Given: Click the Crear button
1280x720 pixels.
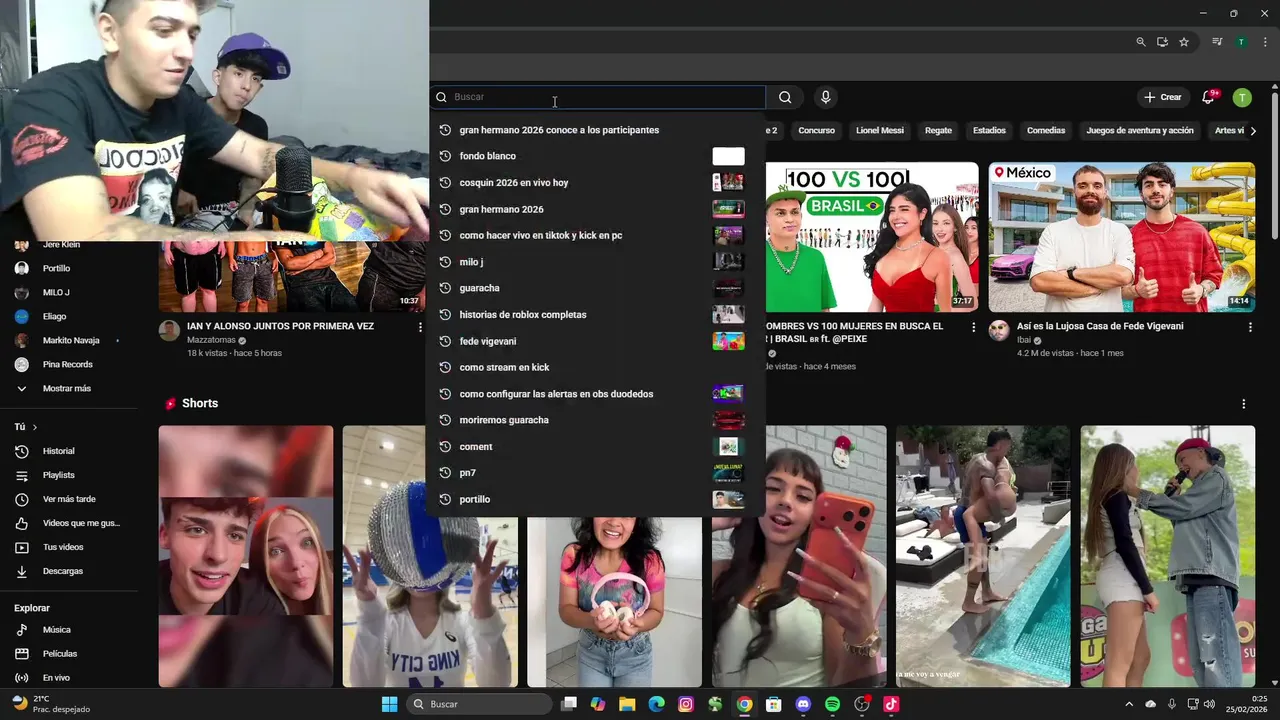Looking at the screenshot, I should (1163, 97).
